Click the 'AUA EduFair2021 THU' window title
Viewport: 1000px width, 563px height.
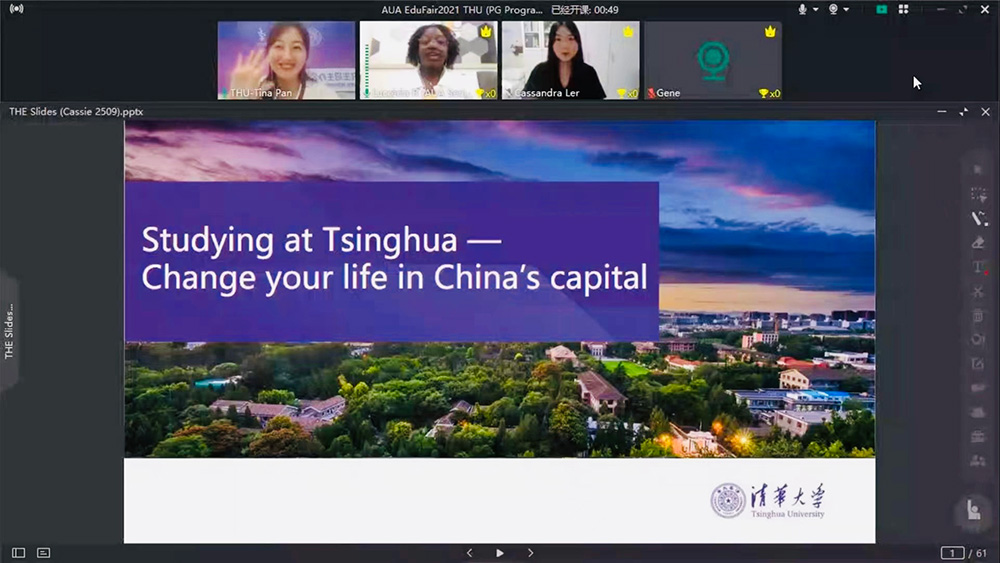[x=462, y=10]
